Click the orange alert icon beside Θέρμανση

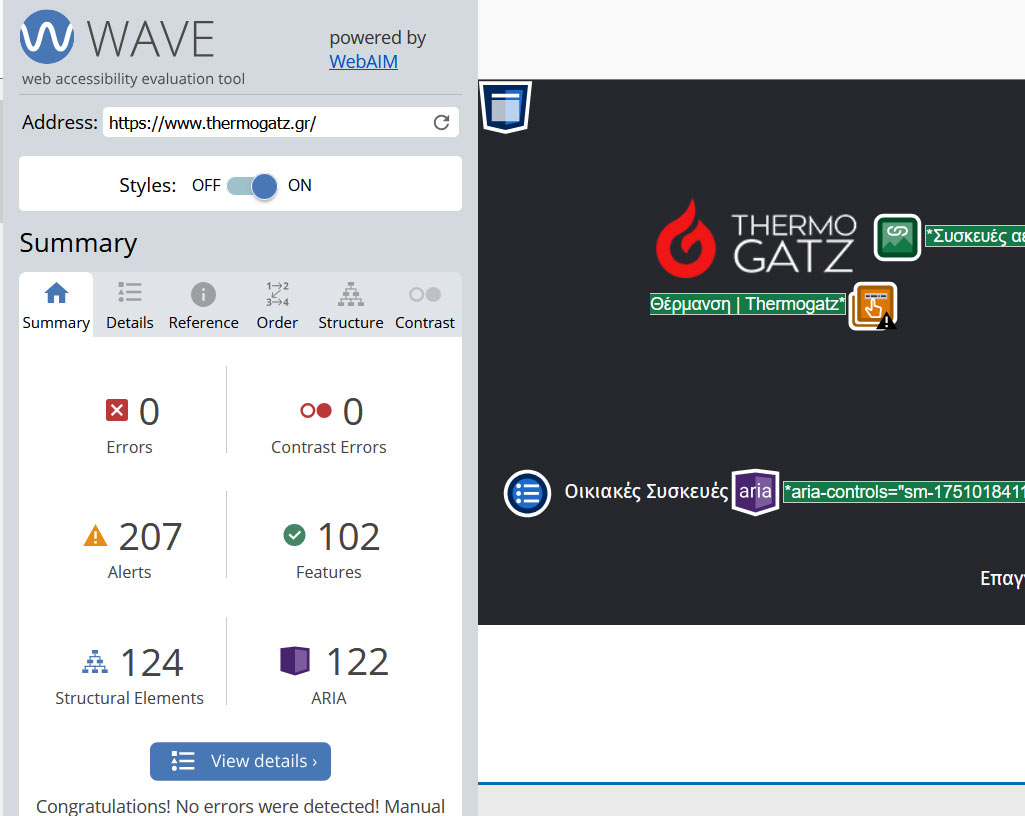[x=873, y=306]
